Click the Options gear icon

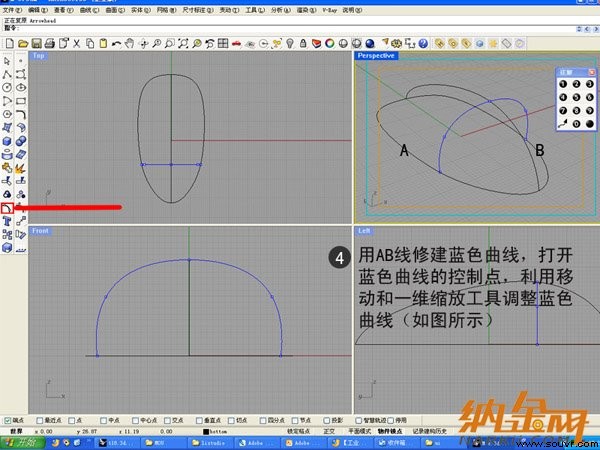click(396, 44)
